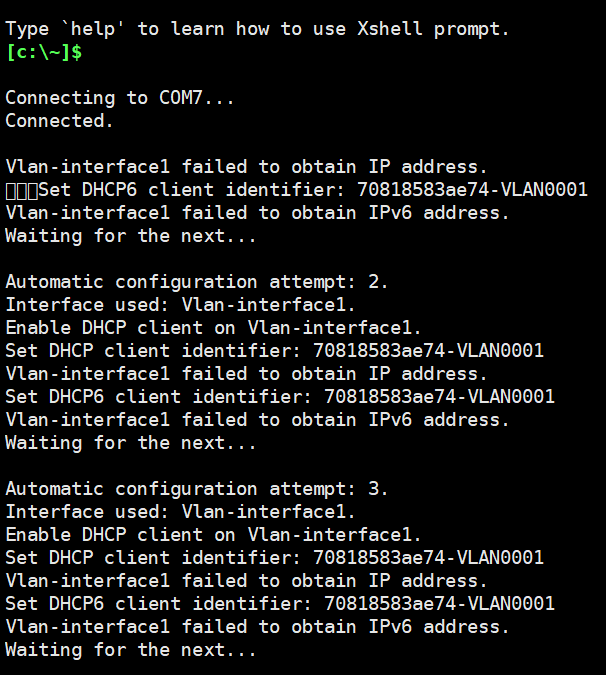Click the "failed to obtain IPv6" line in attempt 2

[257, 420]
